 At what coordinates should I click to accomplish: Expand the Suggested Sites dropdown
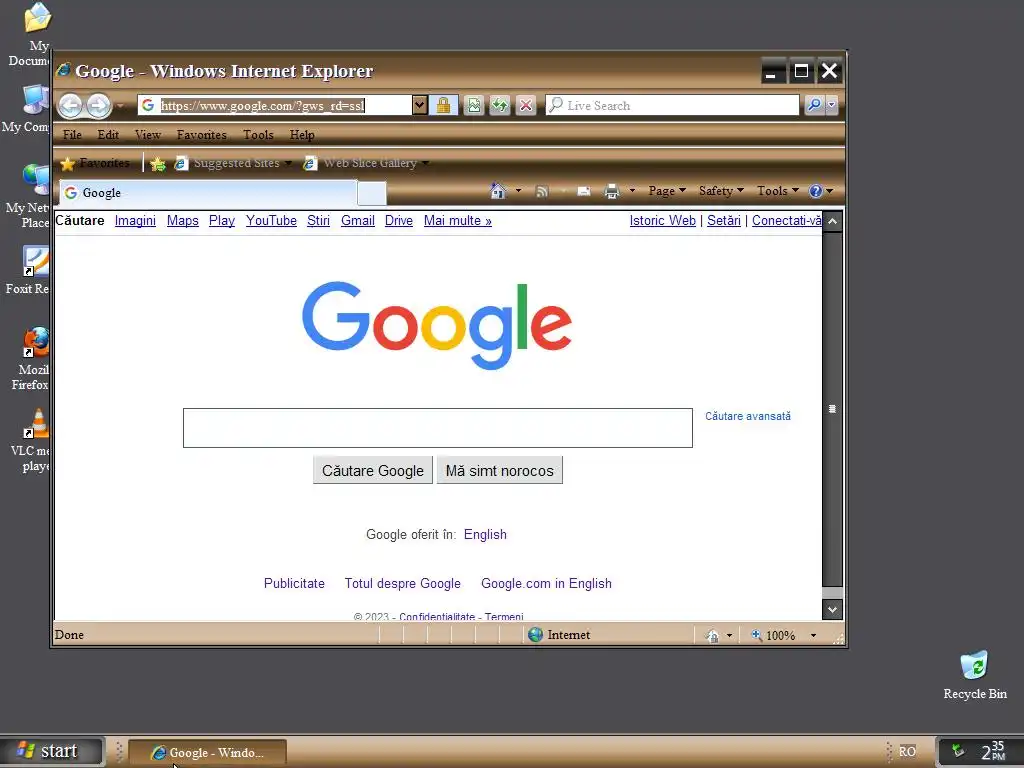pyautogui.click(x=288, y=163)
